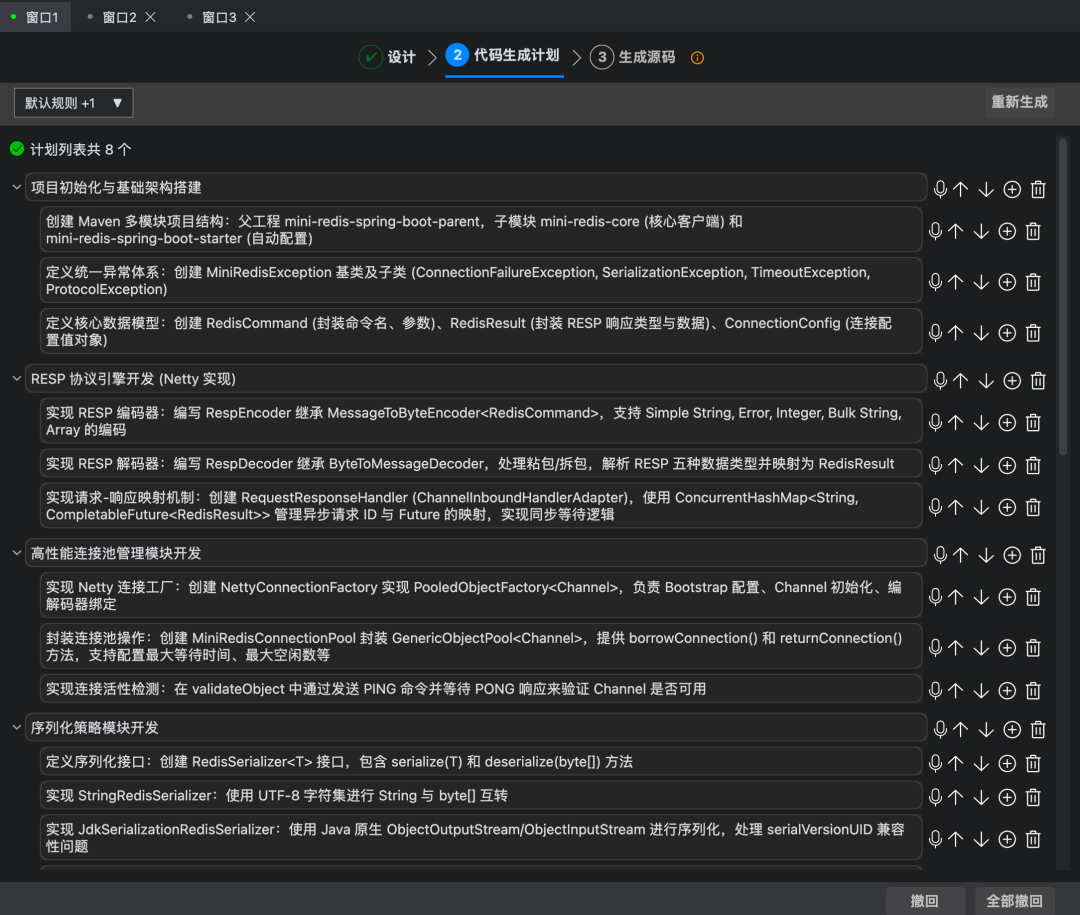This screenshot has width=1080, height=915.
Task: Move 定义序列化接口 row up
Action: 955,763
